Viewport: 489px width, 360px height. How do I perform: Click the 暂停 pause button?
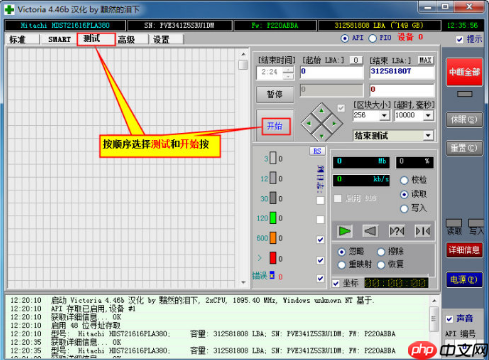click(275, 94)
